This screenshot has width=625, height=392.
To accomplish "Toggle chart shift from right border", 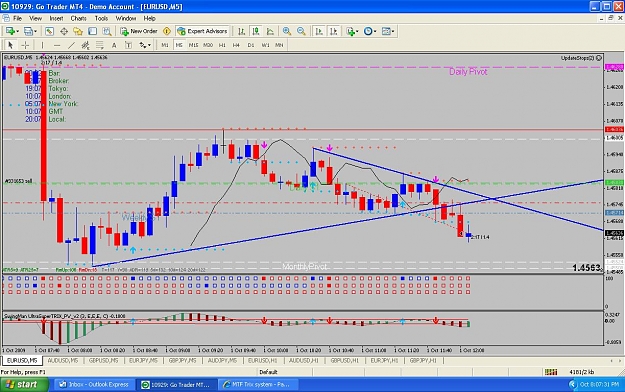I will pyautogui.click(x=334, y=31).
